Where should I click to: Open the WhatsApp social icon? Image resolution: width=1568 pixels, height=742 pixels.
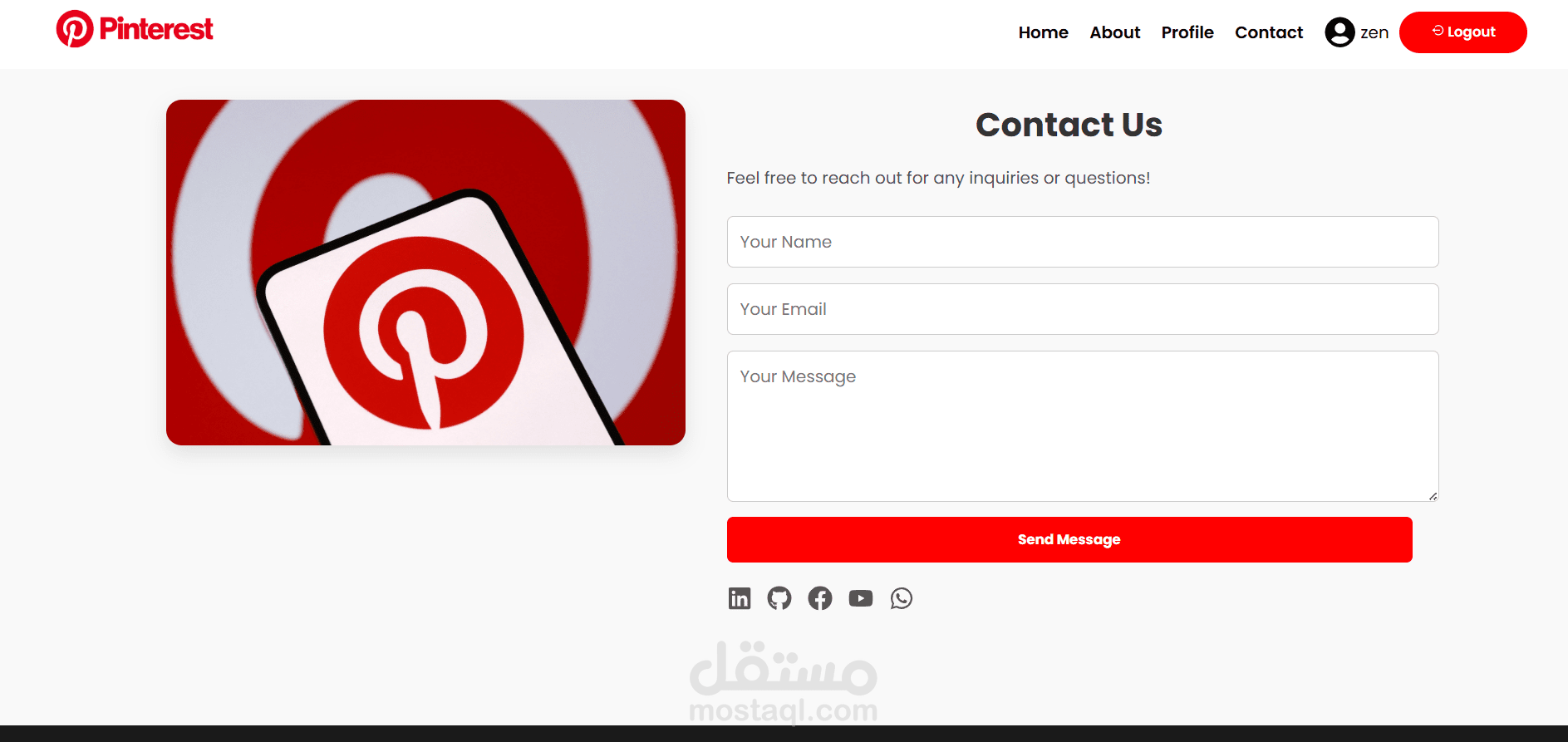(x=902, y=598)
